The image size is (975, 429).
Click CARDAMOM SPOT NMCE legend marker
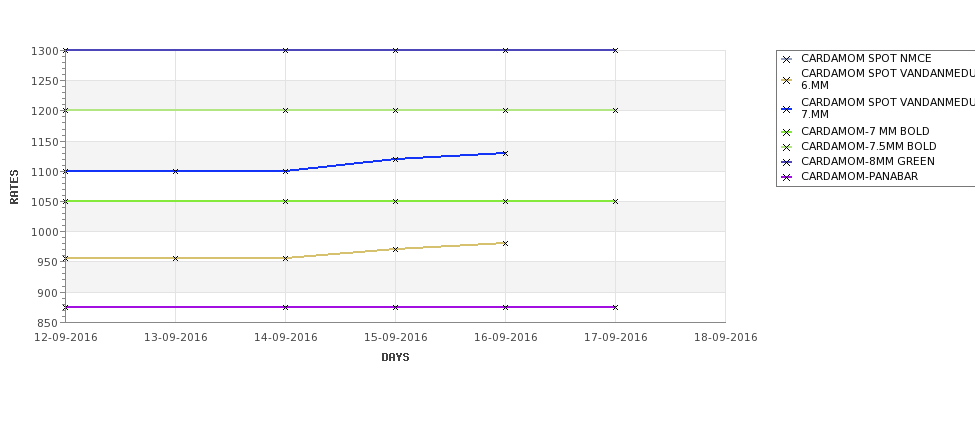point(787,60)
